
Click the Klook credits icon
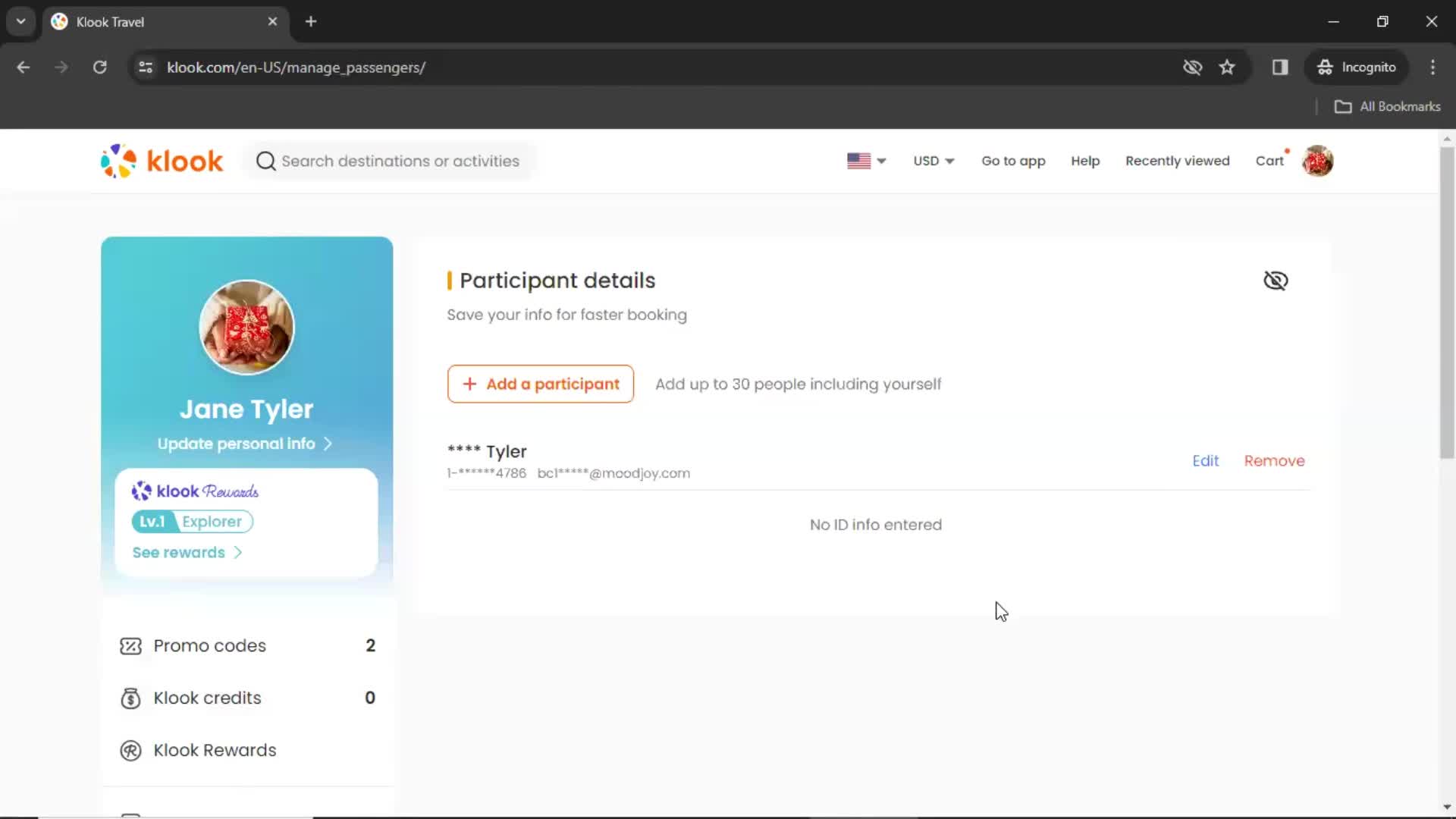[130, 697]
